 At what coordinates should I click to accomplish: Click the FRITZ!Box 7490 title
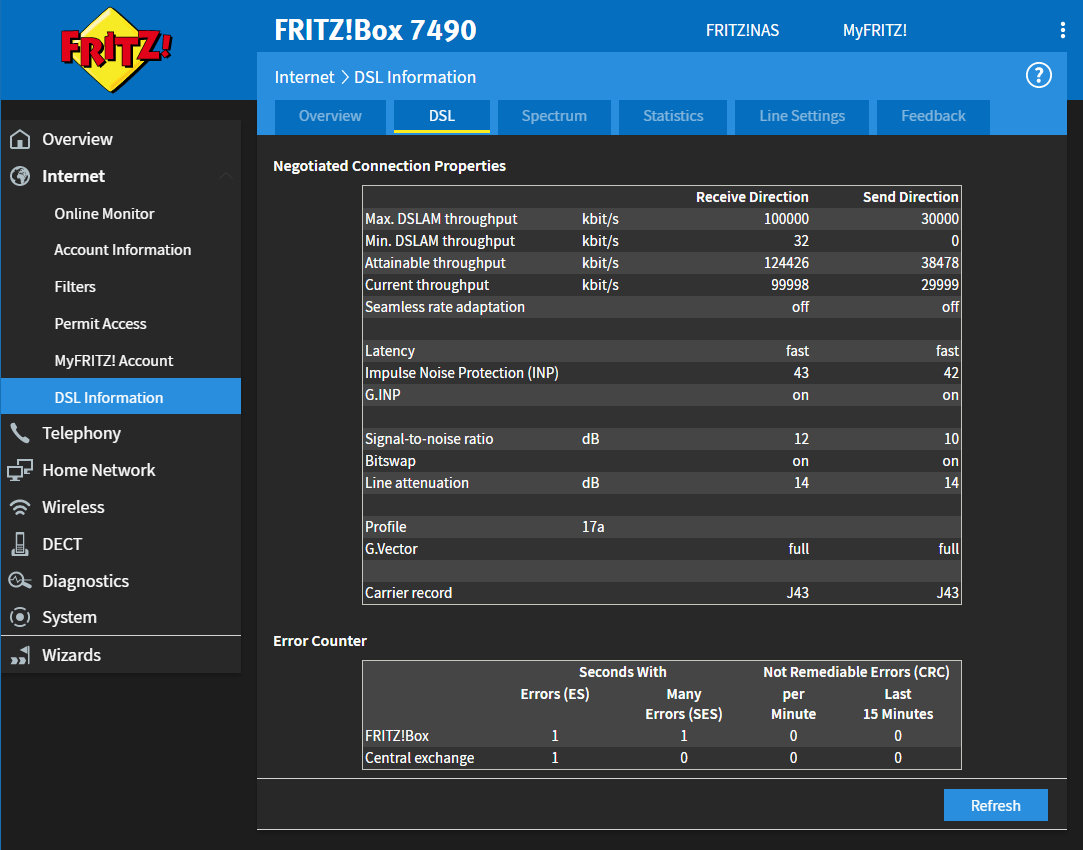coord(375,30)
